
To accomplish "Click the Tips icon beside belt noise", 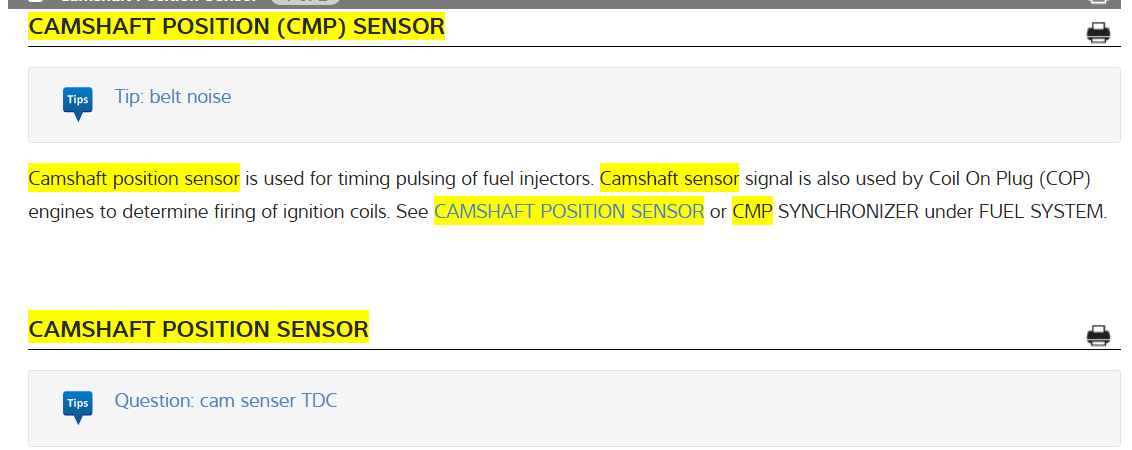I will pos(77,102).
